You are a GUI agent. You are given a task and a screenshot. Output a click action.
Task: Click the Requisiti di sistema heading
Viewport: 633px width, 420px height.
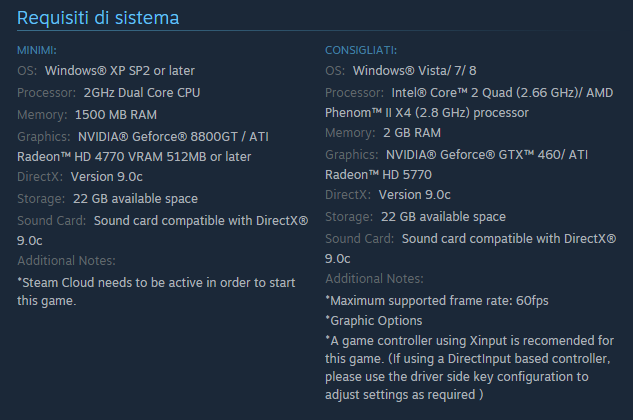coord(98,18)
